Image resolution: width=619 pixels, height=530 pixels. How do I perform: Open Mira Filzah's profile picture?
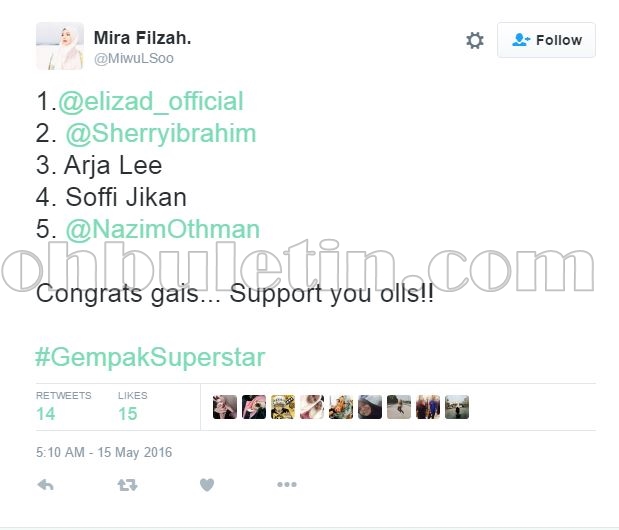point(60,46)
